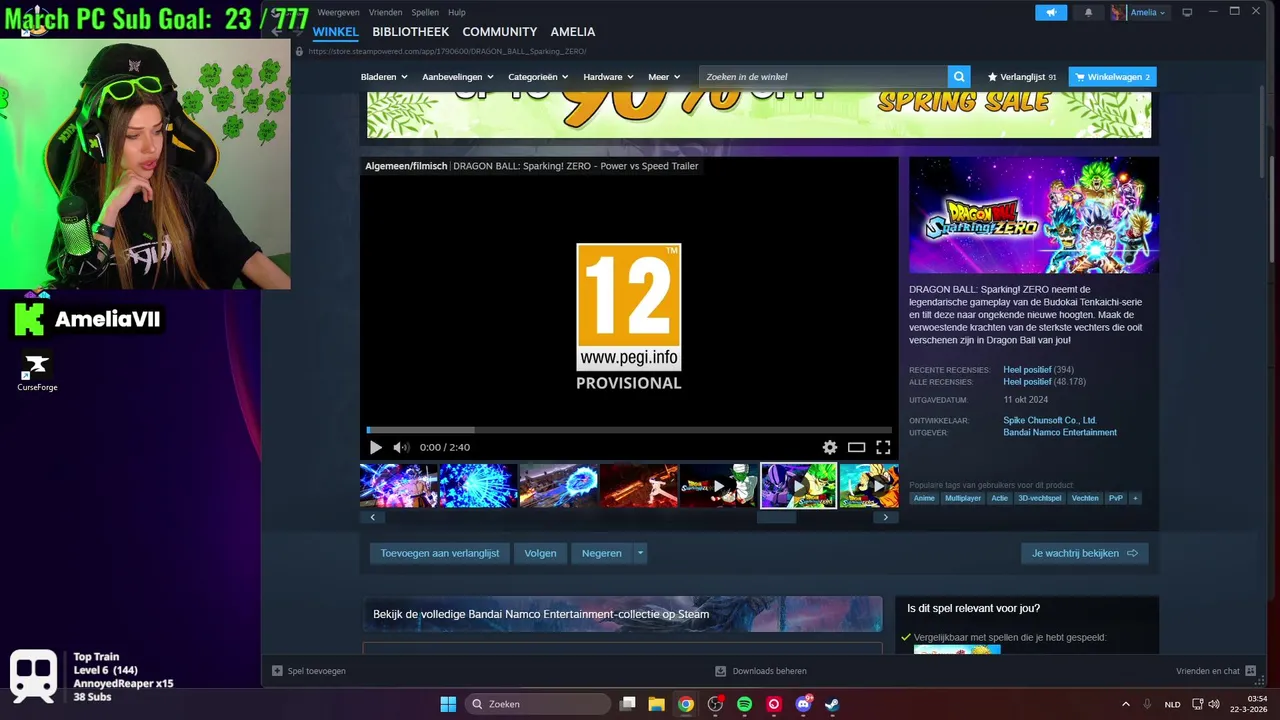
Task: Open video settings gear icon
Action: tap(829, 447)
